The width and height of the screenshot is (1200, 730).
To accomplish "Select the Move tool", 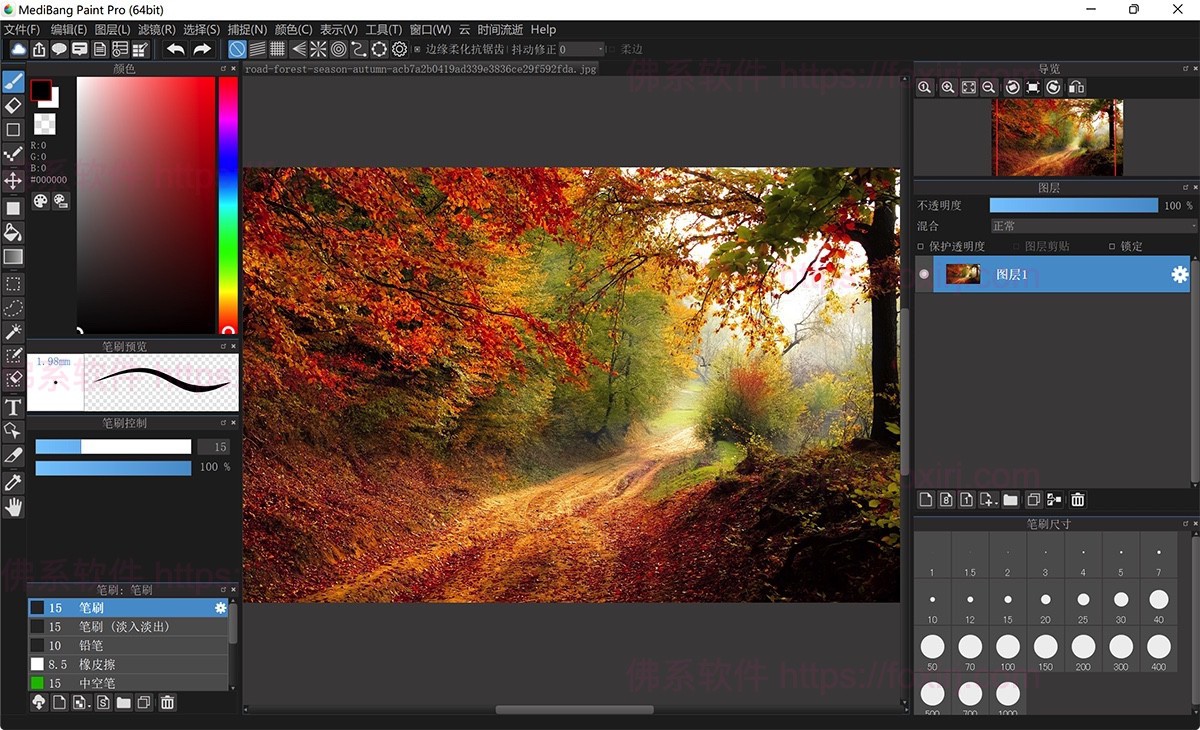I will [x=13, y=180].
